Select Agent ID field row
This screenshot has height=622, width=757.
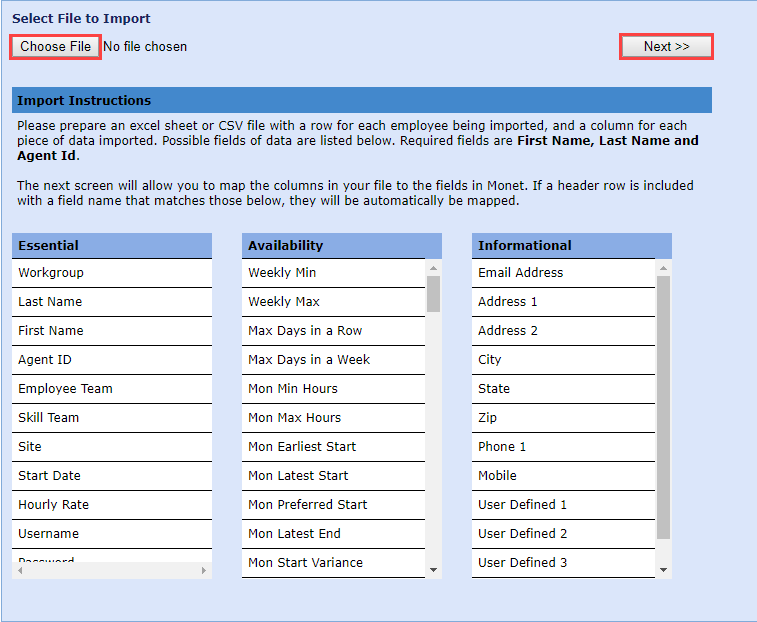coord(112,360)
